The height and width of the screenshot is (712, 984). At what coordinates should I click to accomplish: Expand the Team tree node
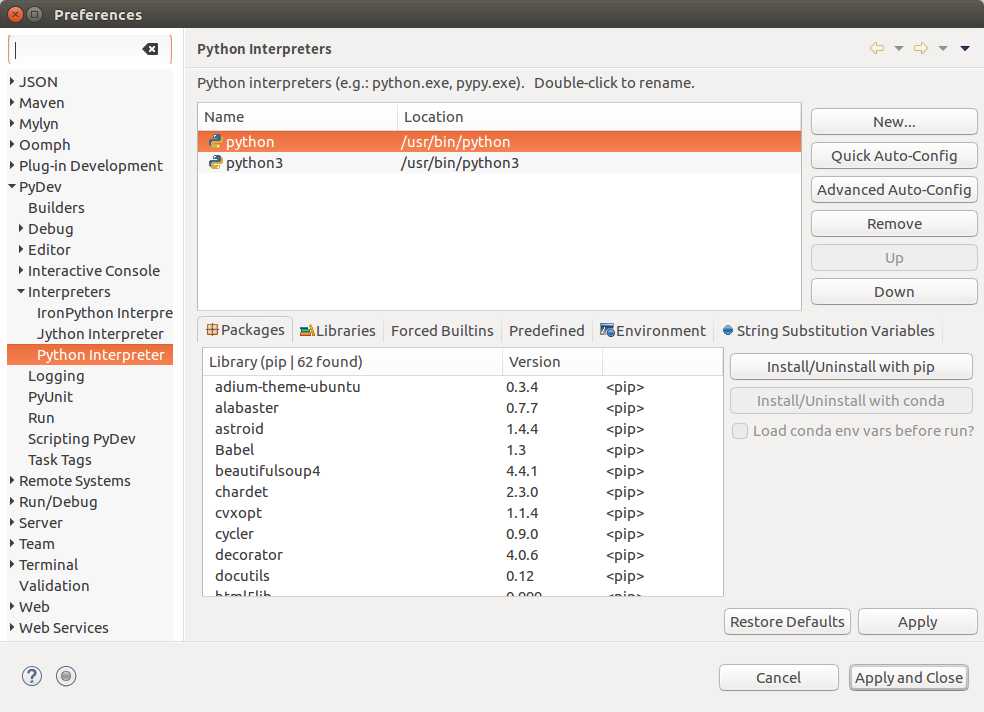tap(12, 543)
